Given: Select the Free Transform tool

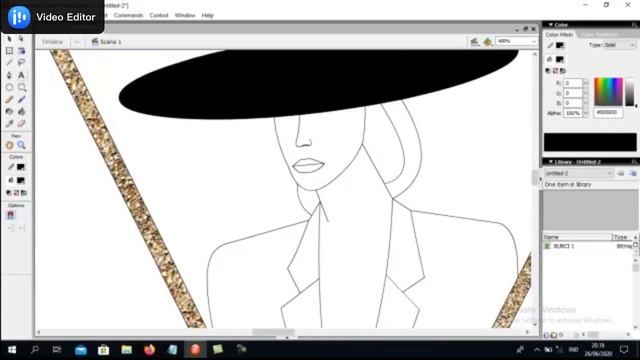Looking at the screenshot, I should (9, 51).
